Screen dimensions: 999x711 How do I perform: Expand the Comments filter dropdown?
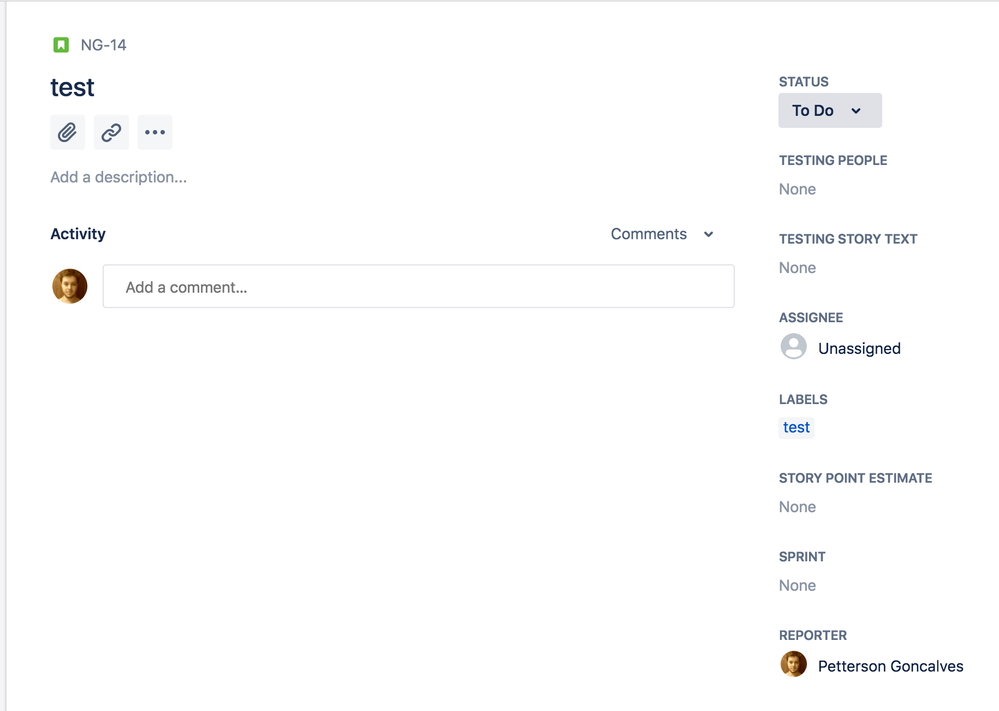(662, 234)
